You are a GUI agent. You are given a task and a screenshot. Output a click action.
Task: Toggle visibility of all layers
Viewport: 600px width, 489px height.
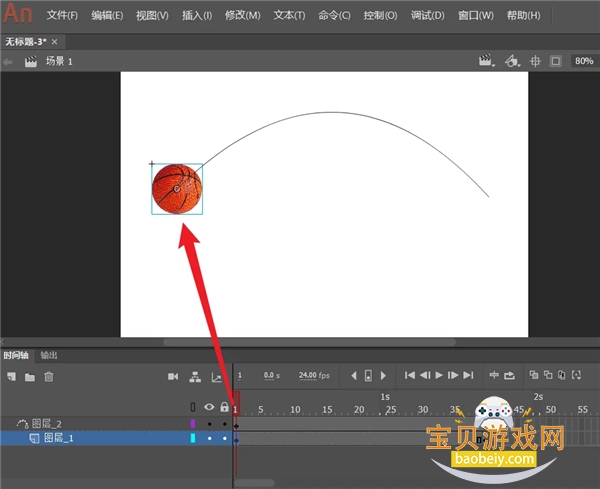[x=209, y=407]
